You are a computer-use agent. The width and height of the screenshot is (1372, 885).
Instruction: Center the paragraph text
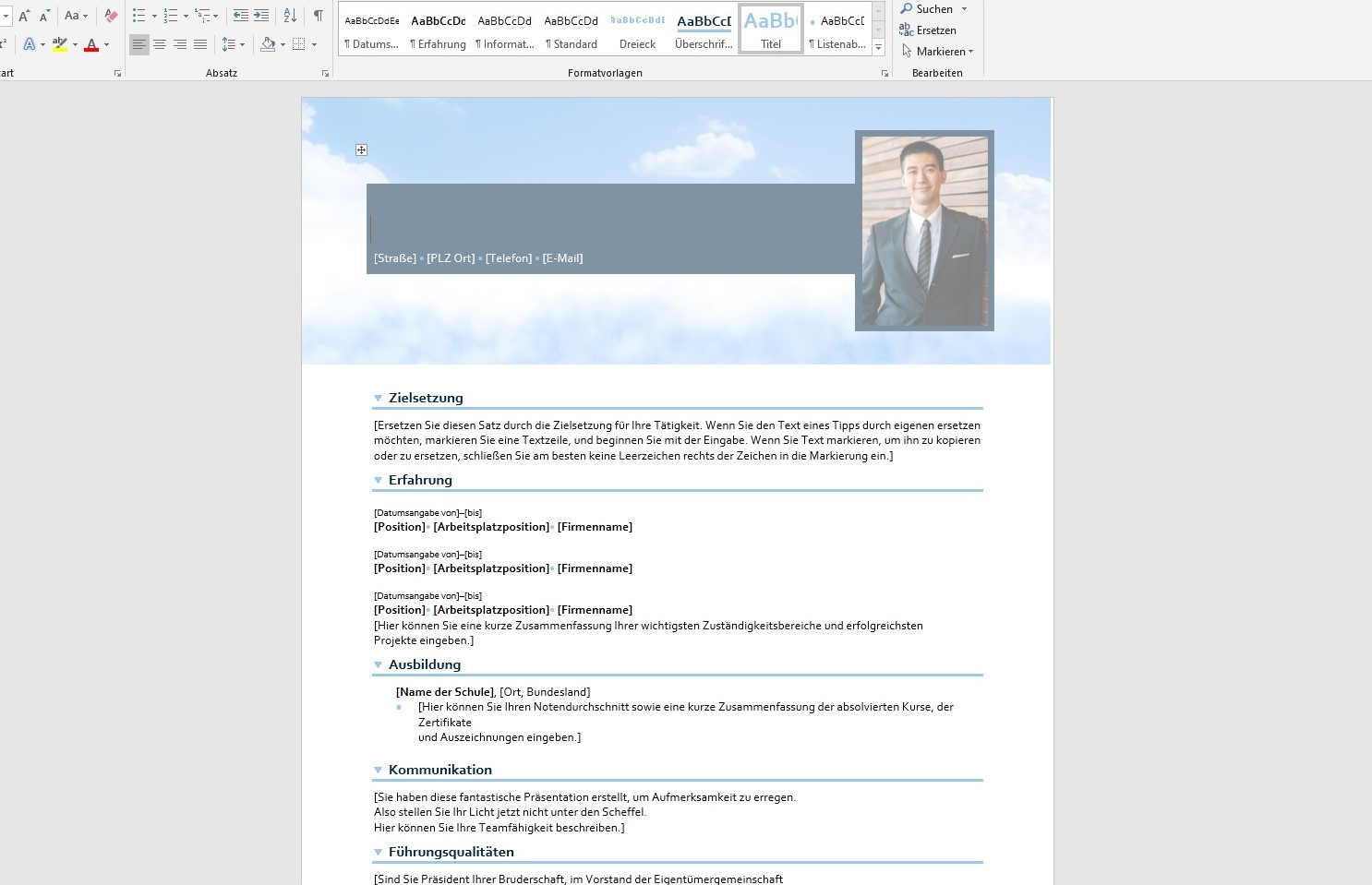[160, 44]
